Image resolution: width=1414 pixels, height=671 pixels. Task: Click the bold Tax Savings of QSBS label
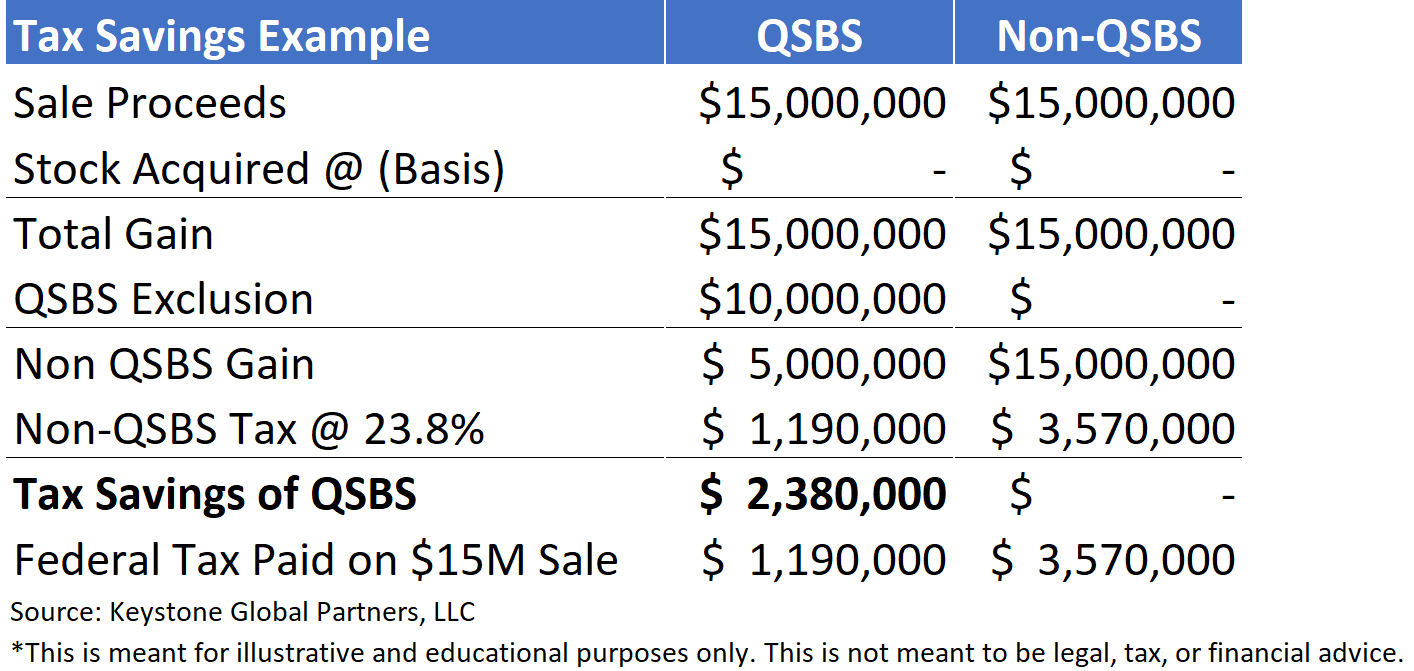[215, 495]
